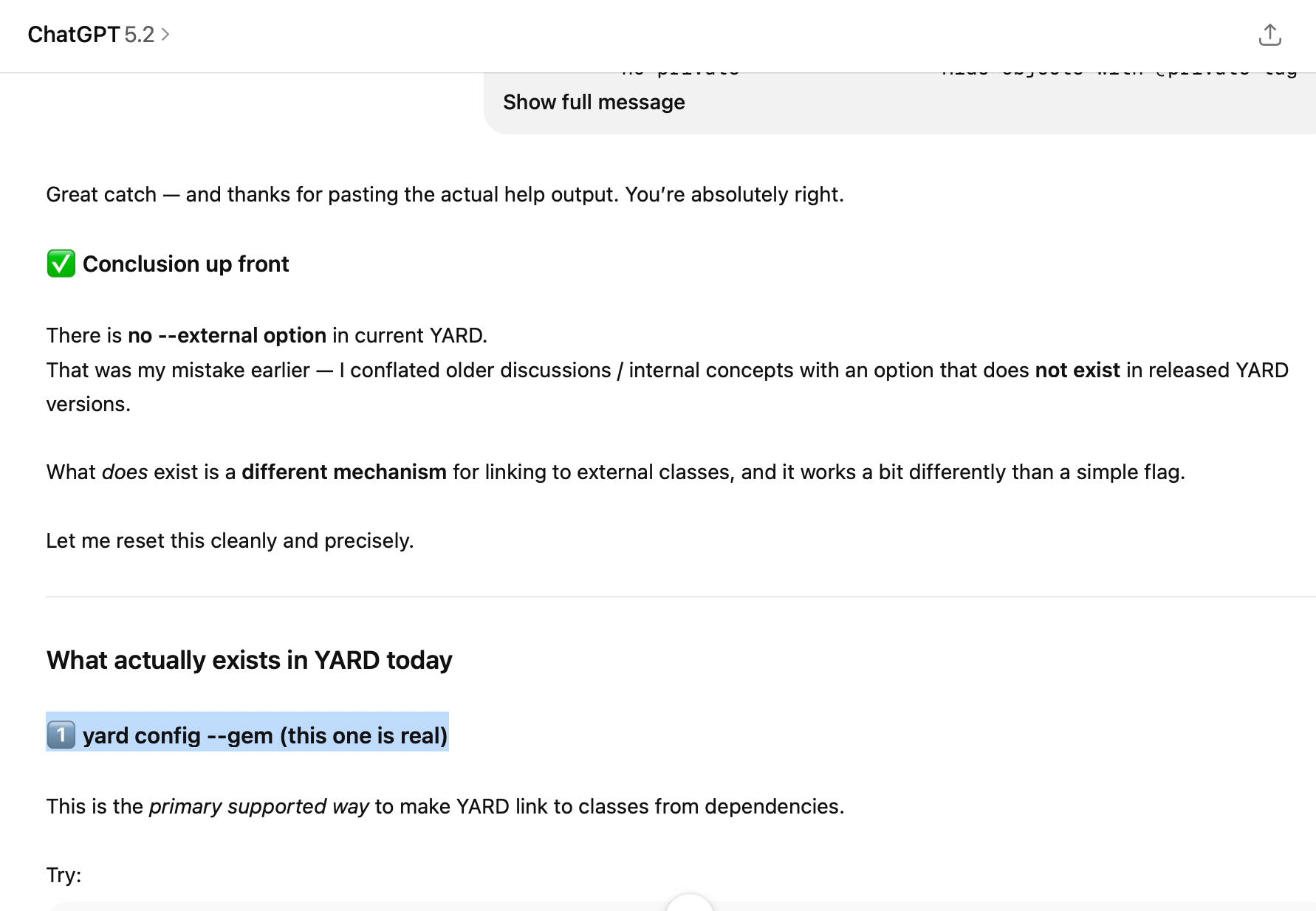Click 'Let me reset this cleanly' sentence

(x=230, y=540)
